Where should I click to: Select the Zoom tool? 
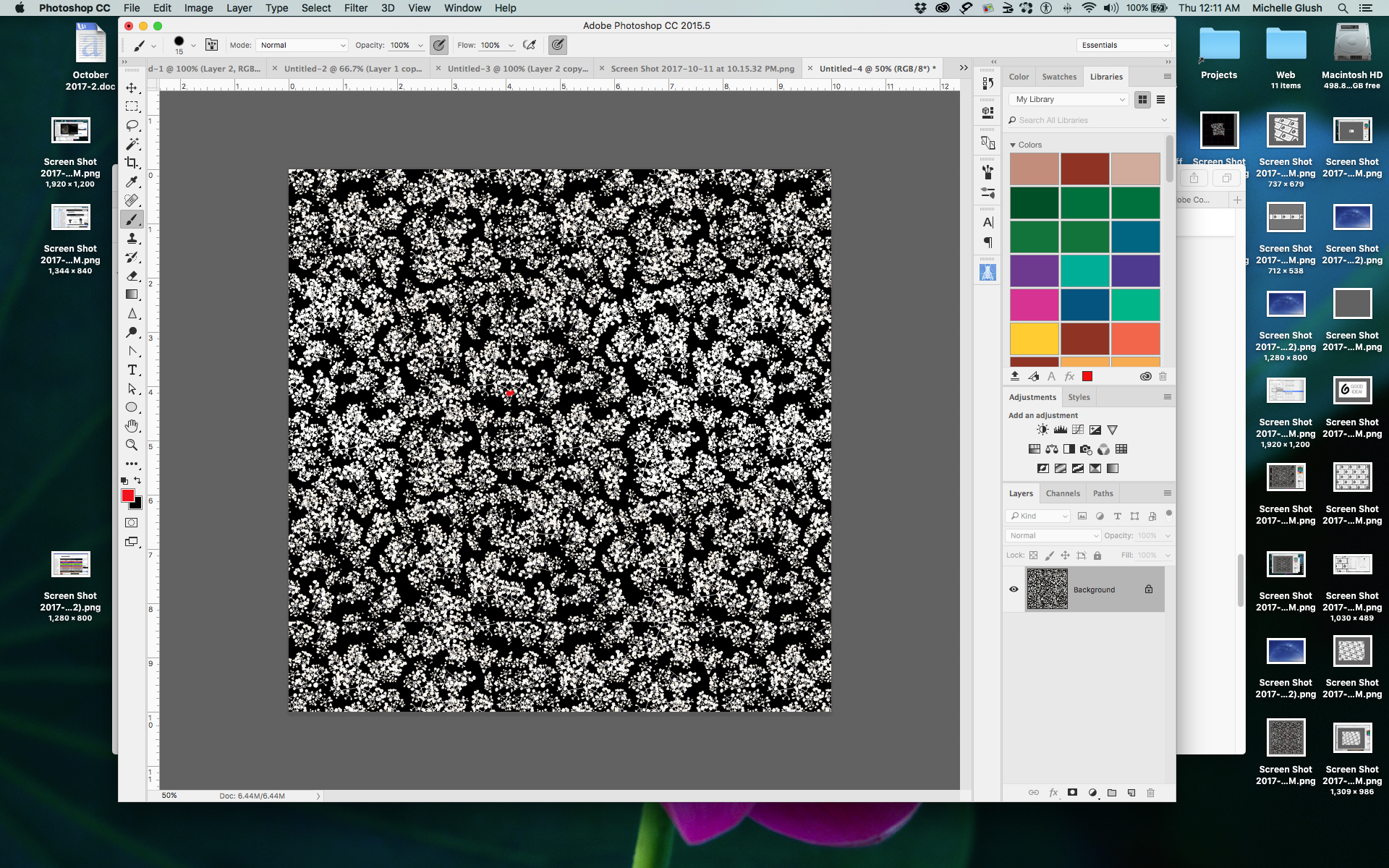click(132, 445)
